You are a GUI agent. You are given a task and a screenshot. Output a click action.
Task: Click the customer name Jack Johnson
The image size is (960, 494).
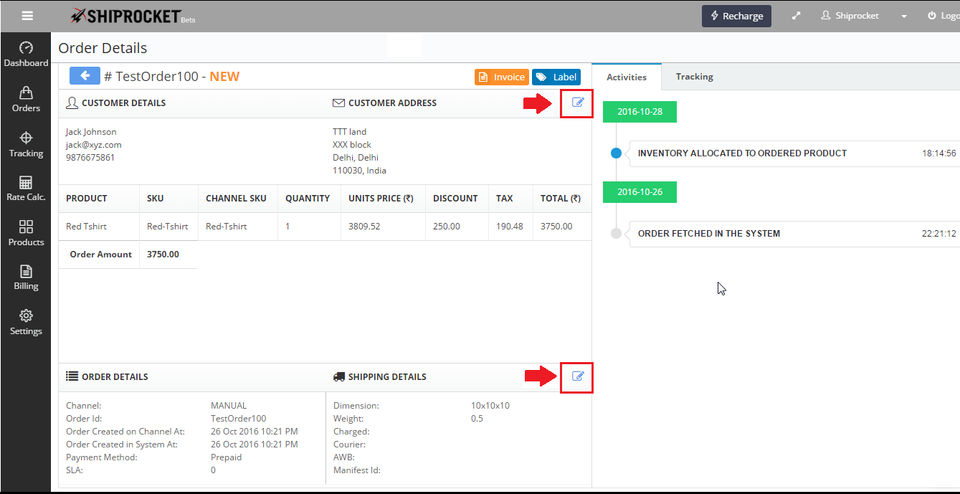coord(91,132)
